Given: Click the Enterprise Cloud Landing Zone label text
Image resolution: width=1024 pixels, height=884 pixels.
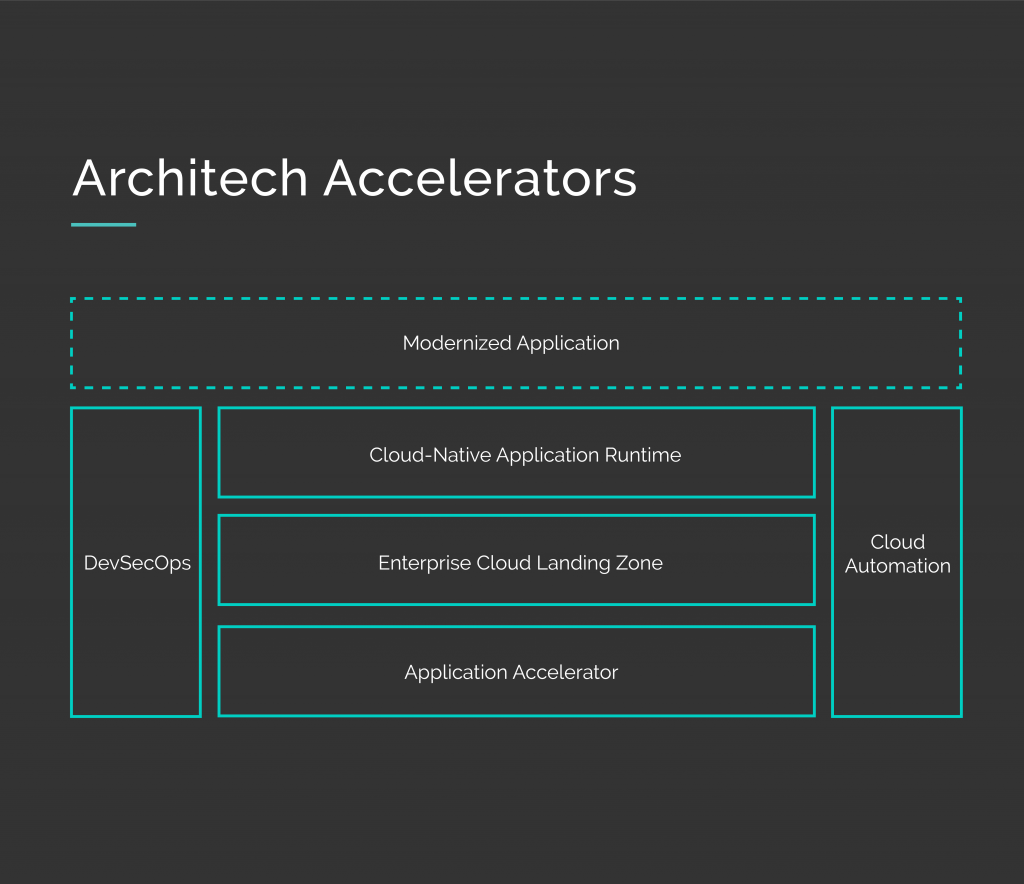Looking at the screenshot, I should (520, 562).
